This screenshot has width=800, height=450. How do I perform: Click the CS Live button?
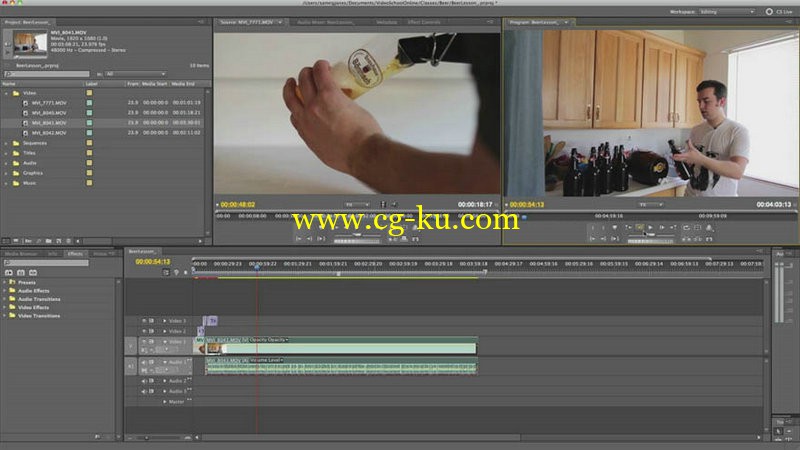[779, 12]
